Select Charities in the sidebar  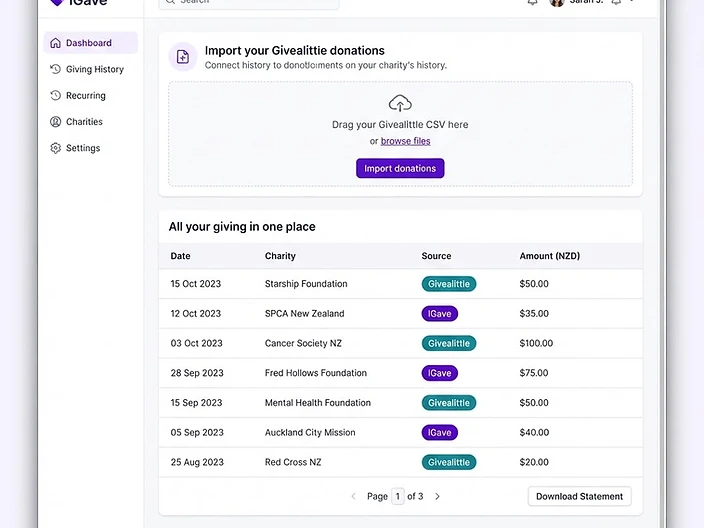90,122
